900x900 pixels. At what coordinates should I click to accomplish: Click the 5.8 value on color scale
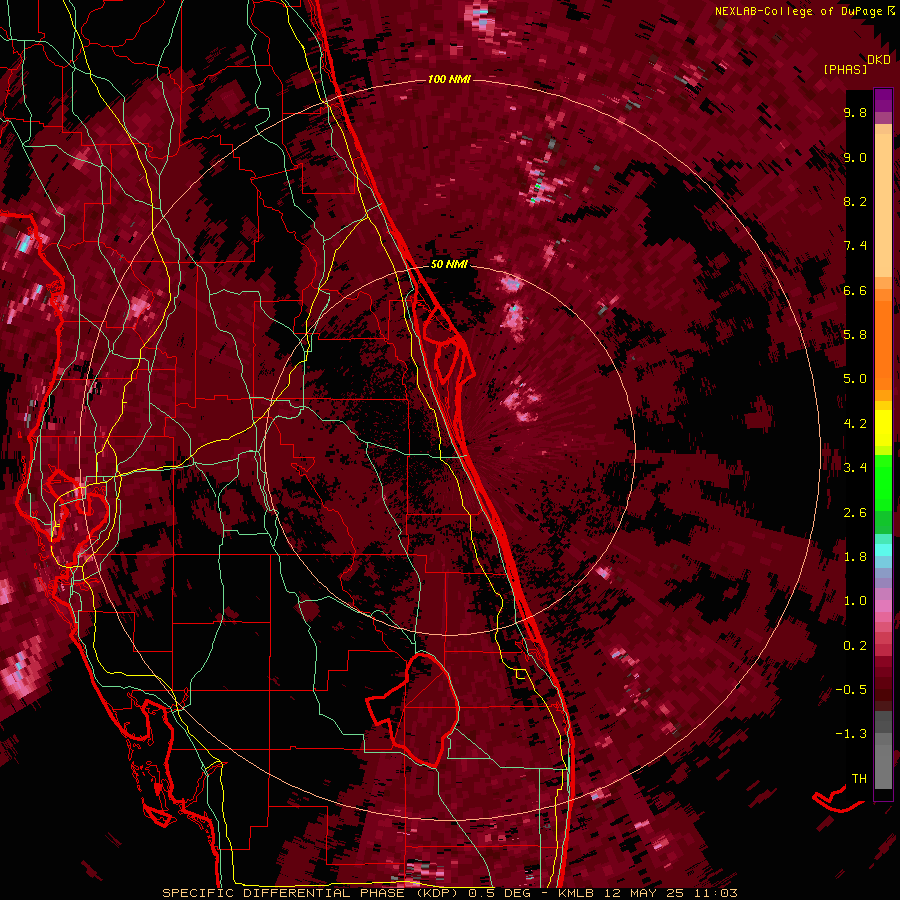(x=855, y=335)
